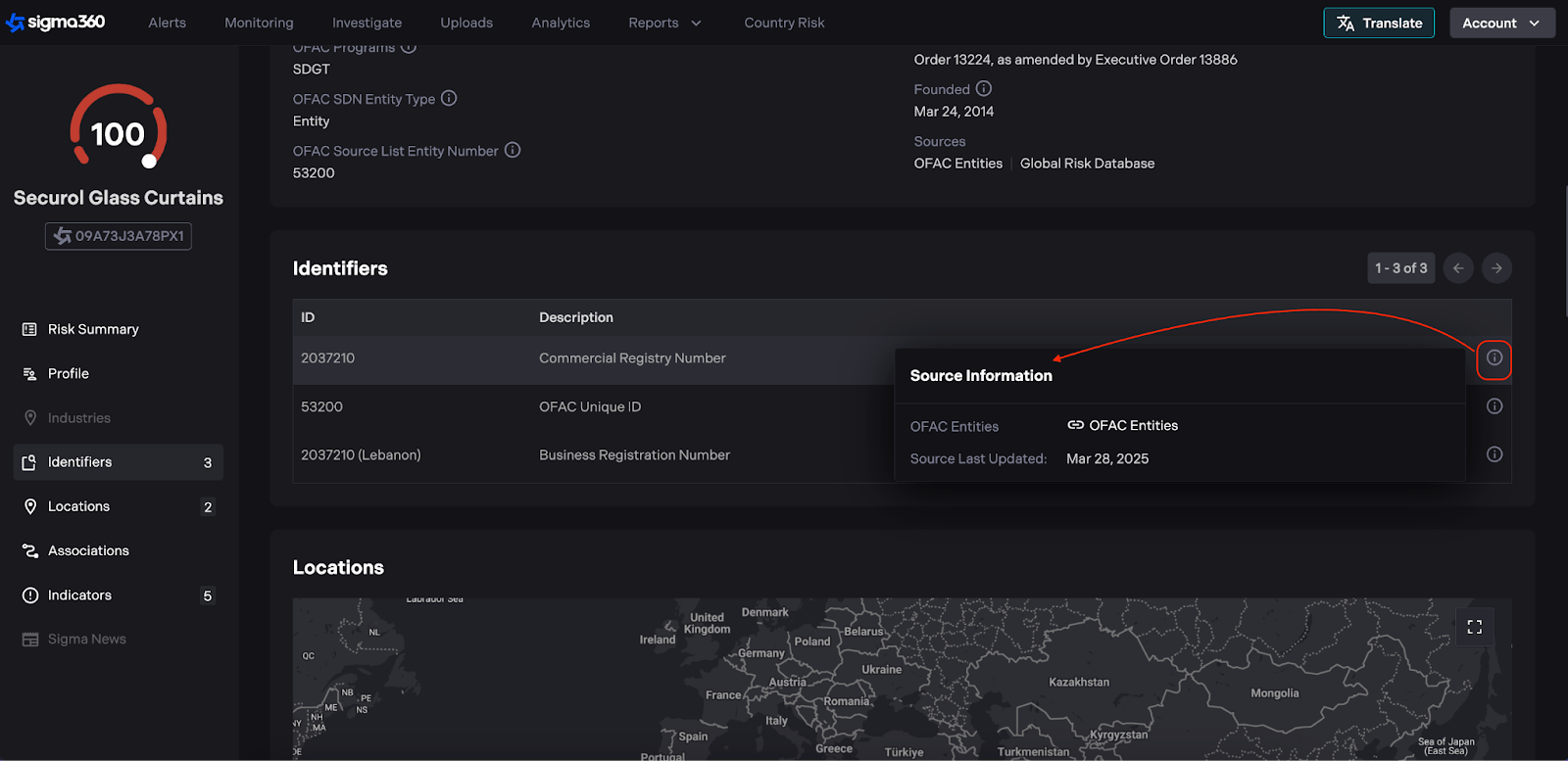This screenshot has height=761, width=1568.
Task: Click the risk score 100 gauge
Action: (x=118, y=132)
